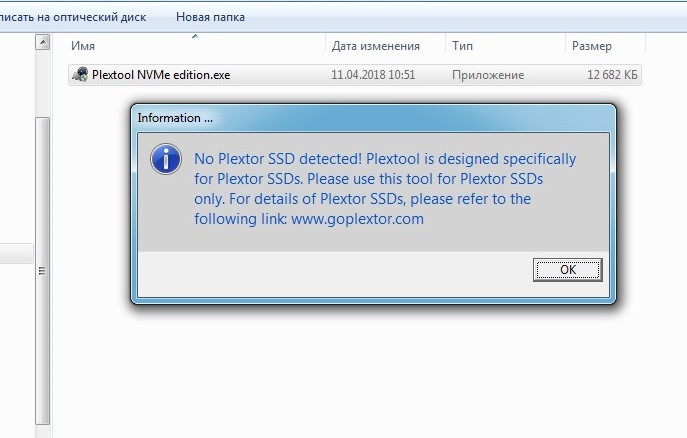Sort by the Дата изменения column header
687x438 pixels.
[x=375, y=46]
